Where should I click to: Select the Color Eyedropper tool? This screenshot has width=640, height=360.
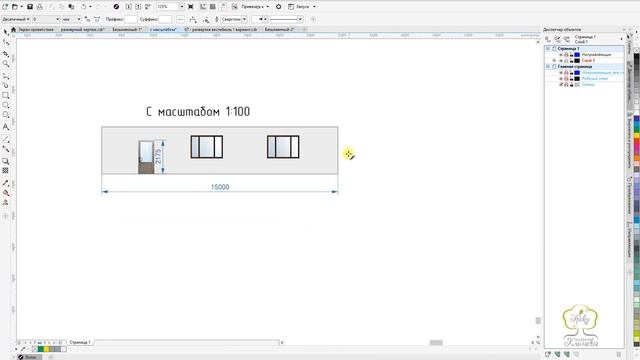point(6,183)
